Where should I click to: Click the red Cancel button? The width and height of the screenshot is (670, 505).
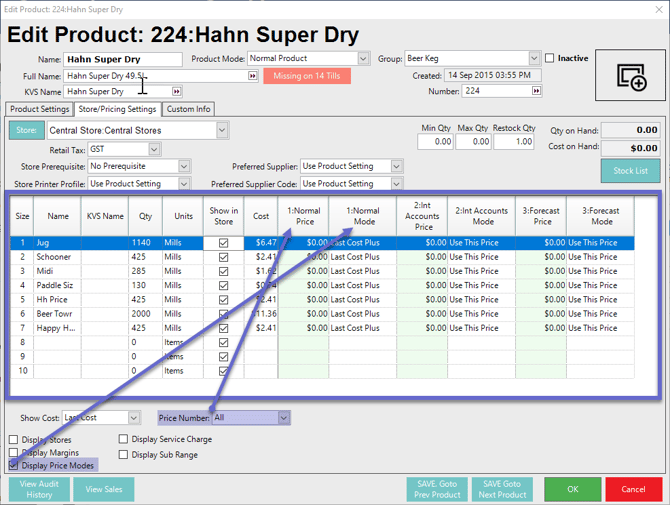633,490
